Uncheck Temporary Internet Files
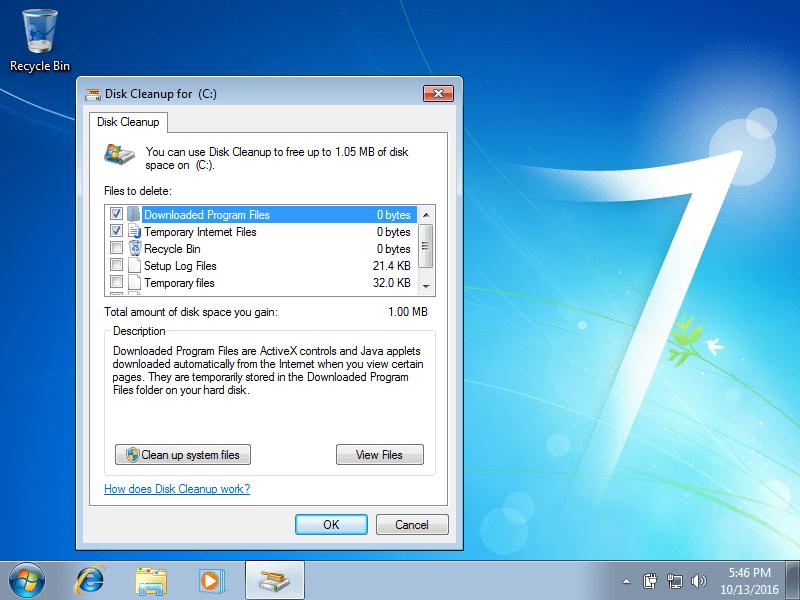Screen dimensions: 800x600 point(116,231)
